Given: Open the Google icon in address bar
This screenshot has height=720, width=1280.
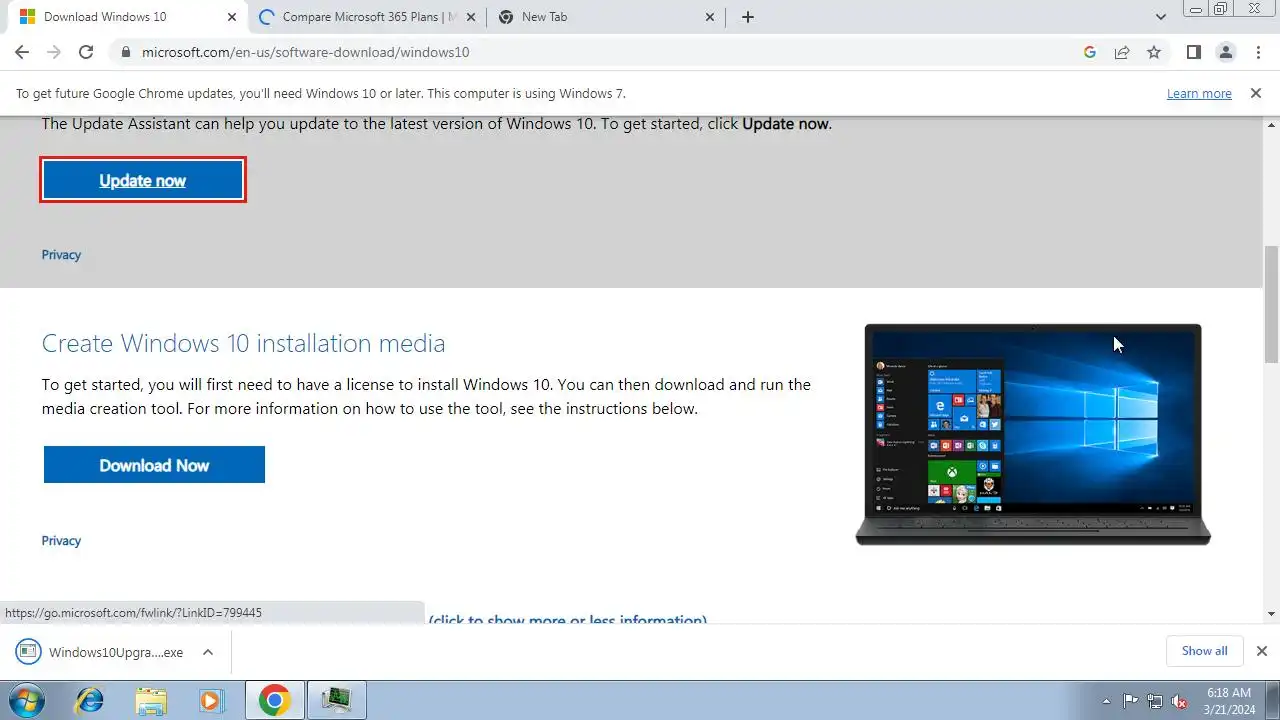Looking at the screenshot, I should coord(1090,52).
